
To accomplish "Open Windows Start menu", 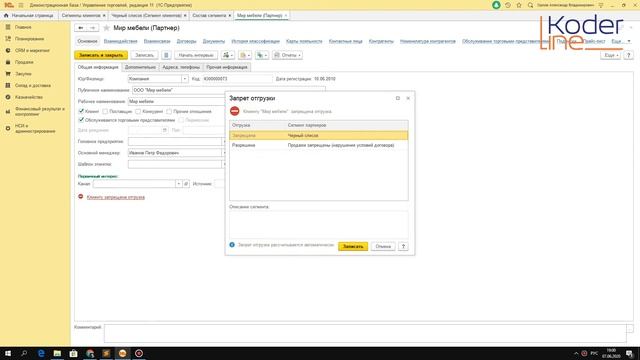I will click(7, 353).
